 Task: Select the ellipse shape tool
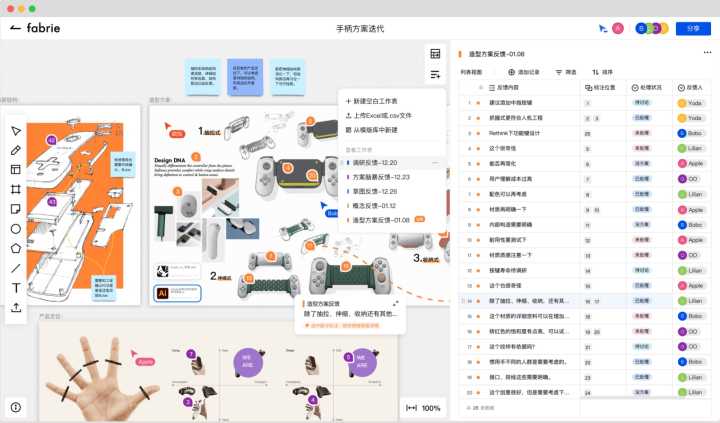16,229
